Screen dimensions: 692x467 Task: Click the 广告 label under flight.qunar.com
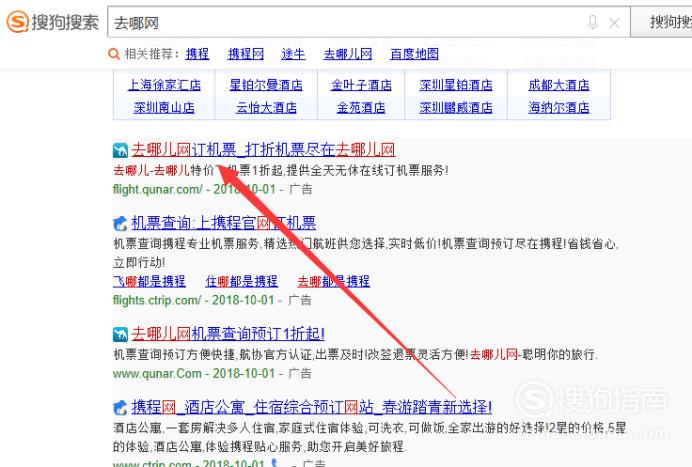coord(301,190)
